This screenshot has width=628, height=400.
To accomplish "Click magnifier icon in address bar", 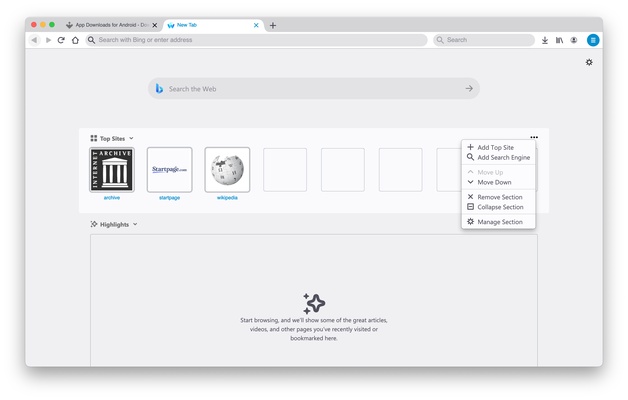I will coord(91,40).
